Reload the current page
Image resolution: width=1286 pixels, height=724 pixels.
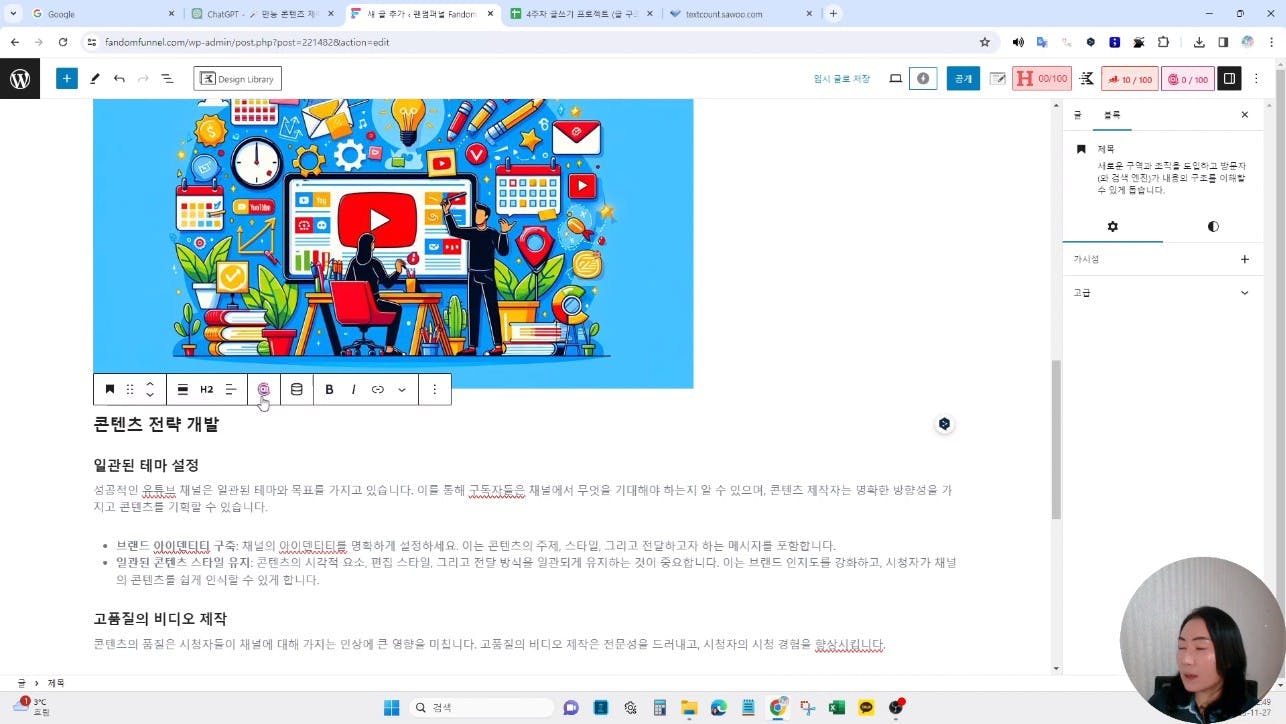[63, 42]
